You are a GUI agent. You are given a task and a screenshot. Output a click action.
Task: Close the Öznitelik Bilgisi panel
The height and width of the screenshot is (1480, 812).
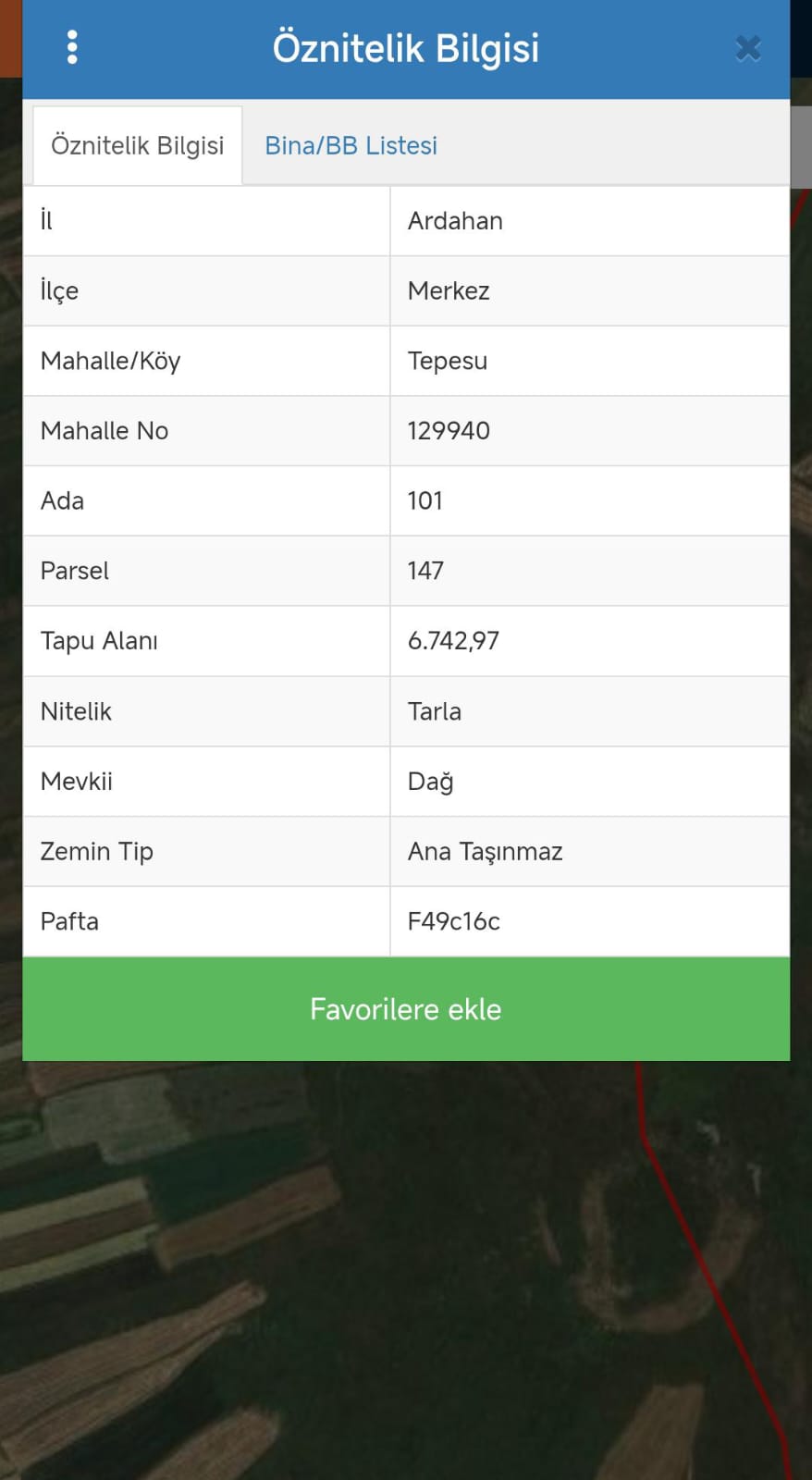[747, 48]
